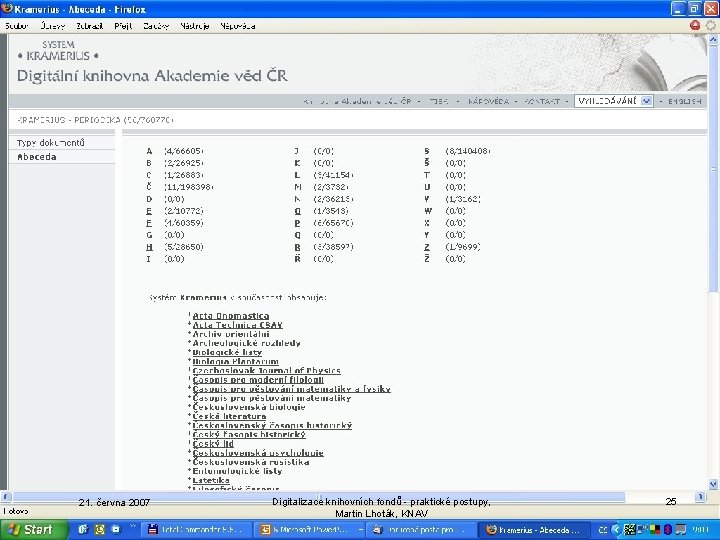This screenshot has width=720, height=540.
Task: Select Typy dokumentů in the sidebar
Action: point(51,142)
